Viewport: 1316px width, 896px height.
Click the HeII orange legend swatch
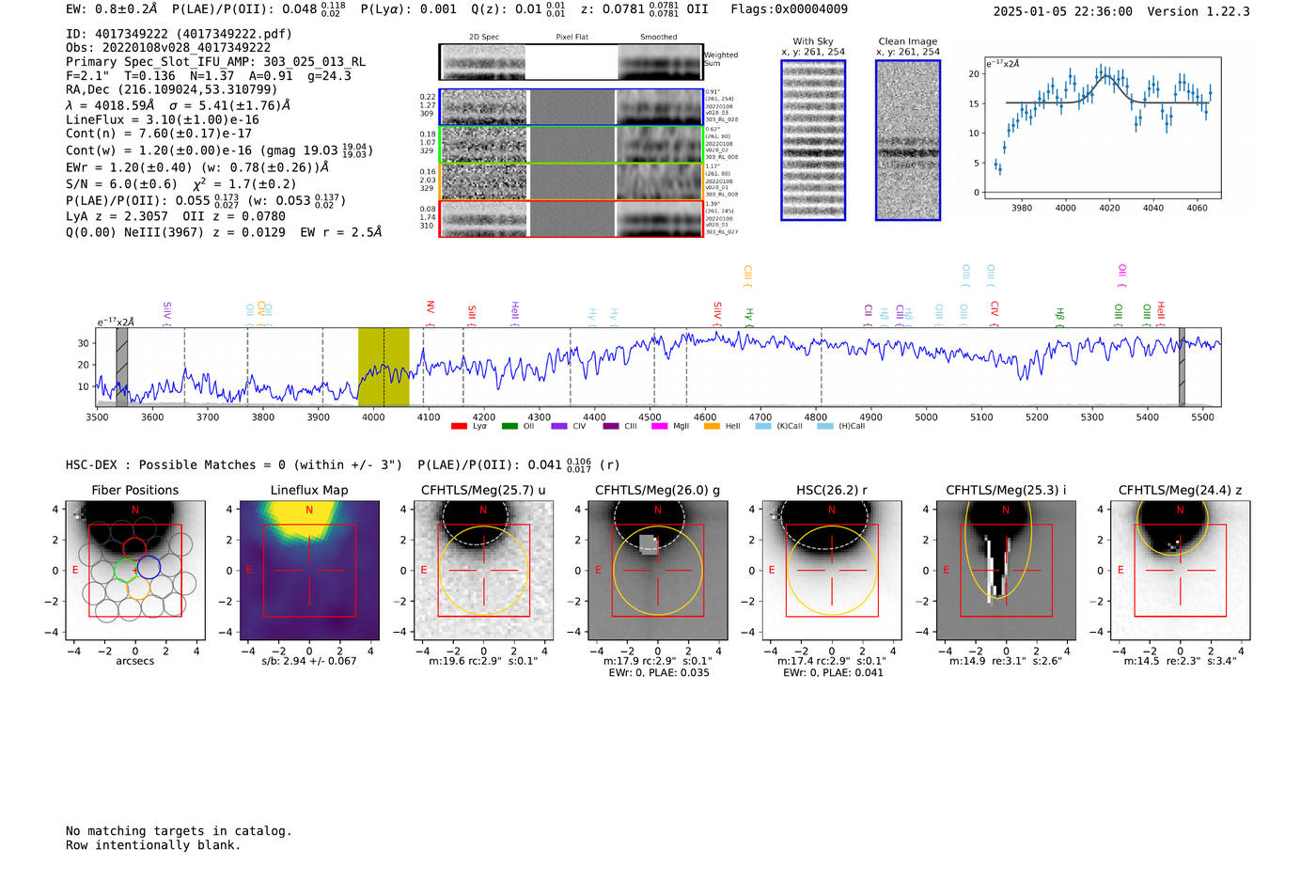(x=712, y=426)
